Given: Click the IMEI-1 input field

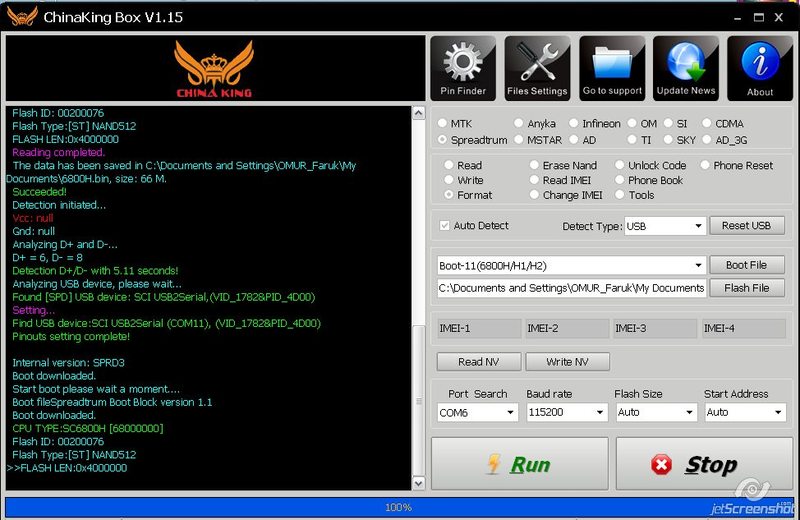Looking at the screenshot, I should 479,329.
